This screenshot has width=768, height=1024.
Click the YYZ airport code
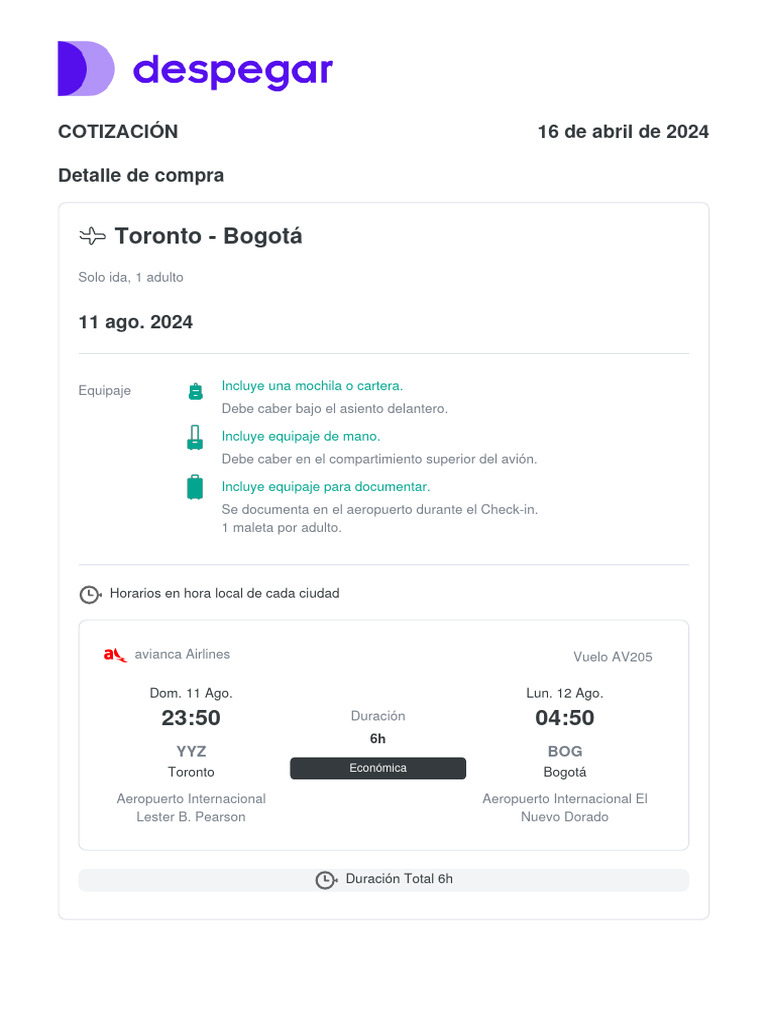191,751
